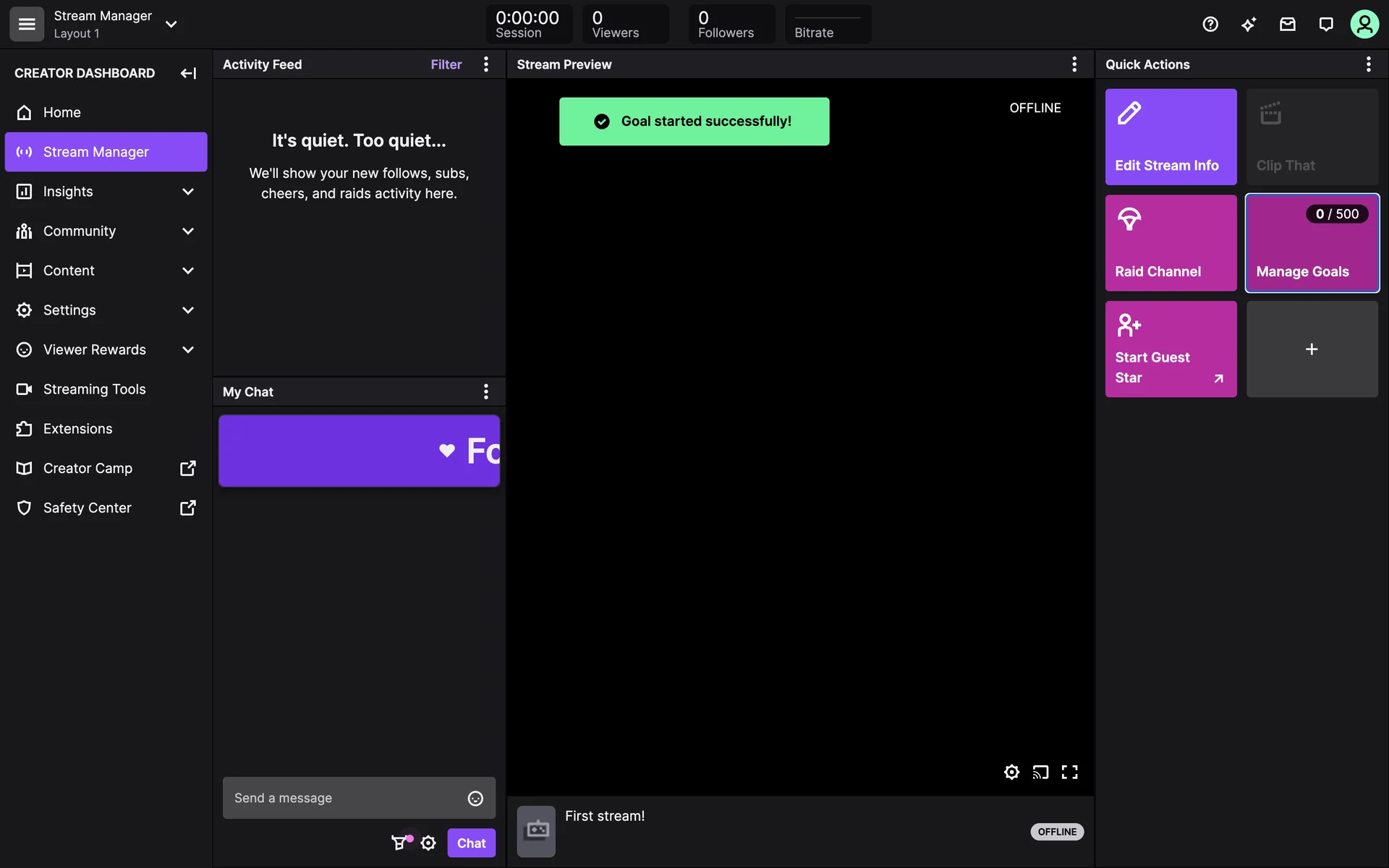
Task: Open the help icon in top bar
Action: (1210, 25)
